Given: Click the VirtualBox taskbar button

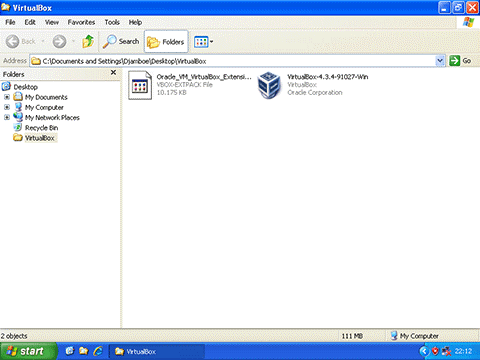Looking at the screenshot, I should 157,351.
